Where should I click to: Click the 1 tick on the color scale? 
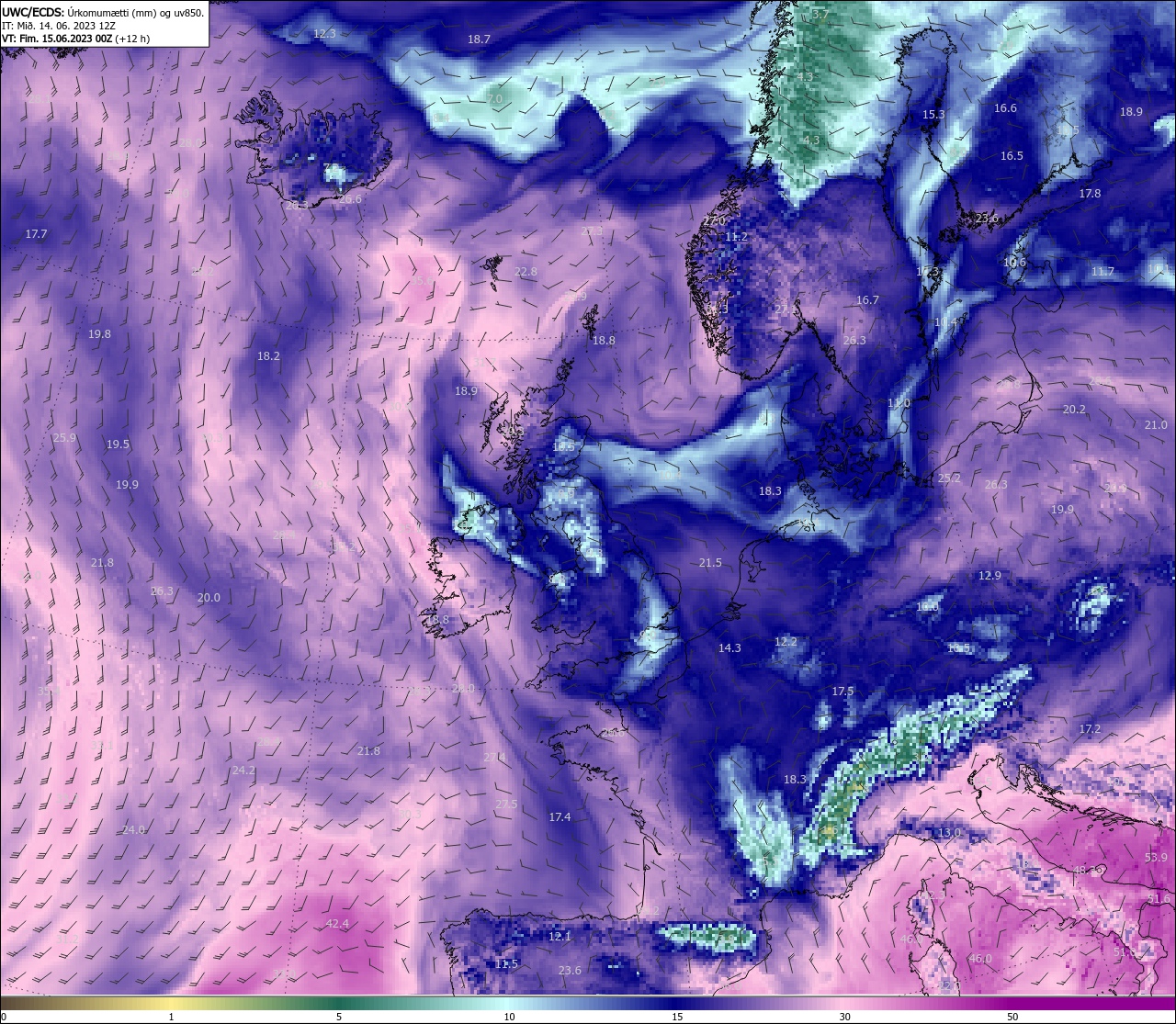tap(172, 1017)
